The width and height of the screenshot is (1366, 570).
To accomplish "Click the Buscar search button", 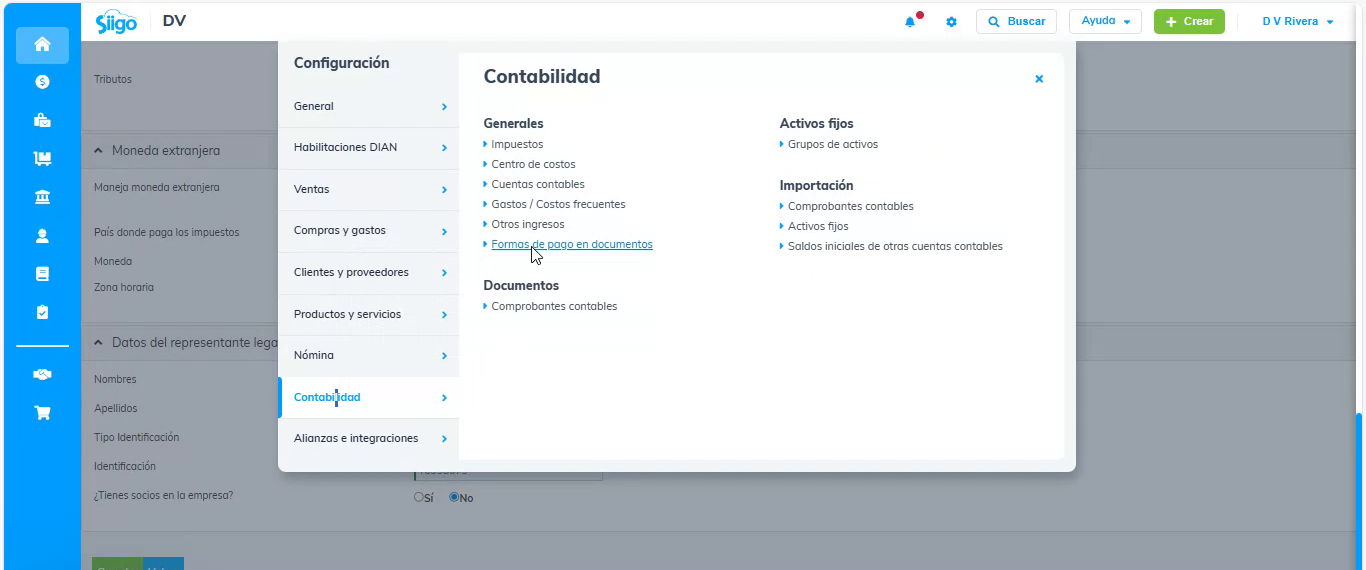I will click(1016, 21).
